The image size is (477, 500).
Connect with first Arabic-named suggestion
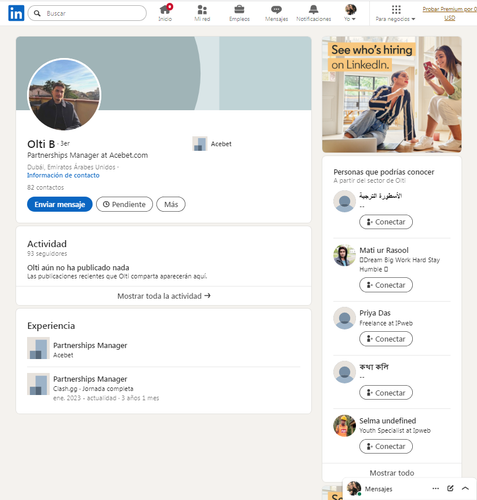pos(386,222)
